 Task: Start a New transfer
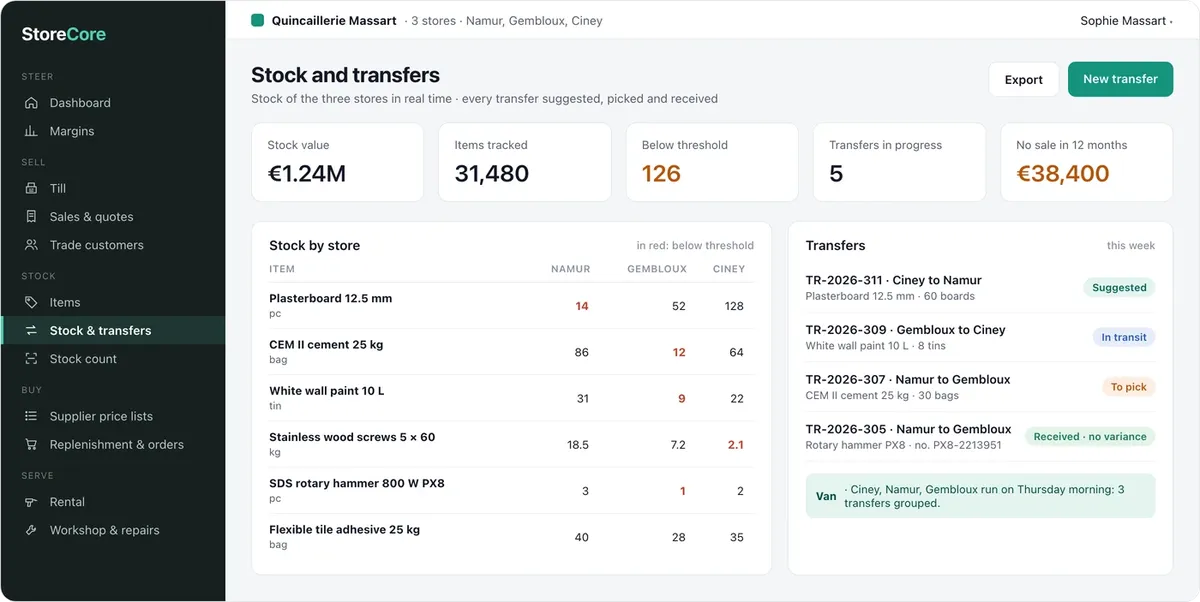coord(1120,80)
